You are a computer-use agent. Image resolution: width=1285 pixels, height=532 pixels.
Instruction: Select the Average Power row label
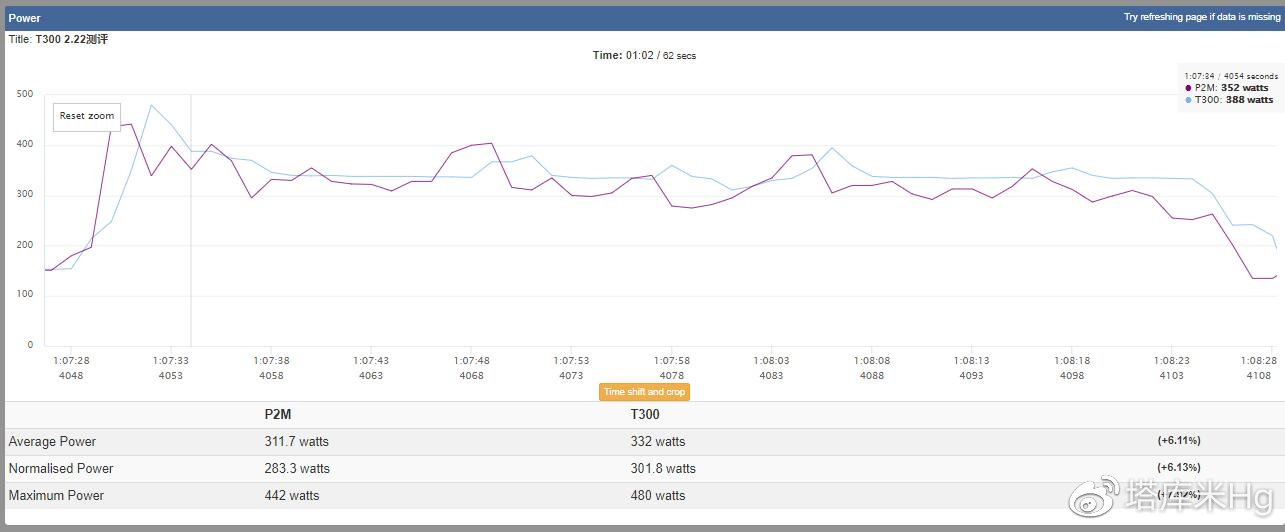(52, 441)
